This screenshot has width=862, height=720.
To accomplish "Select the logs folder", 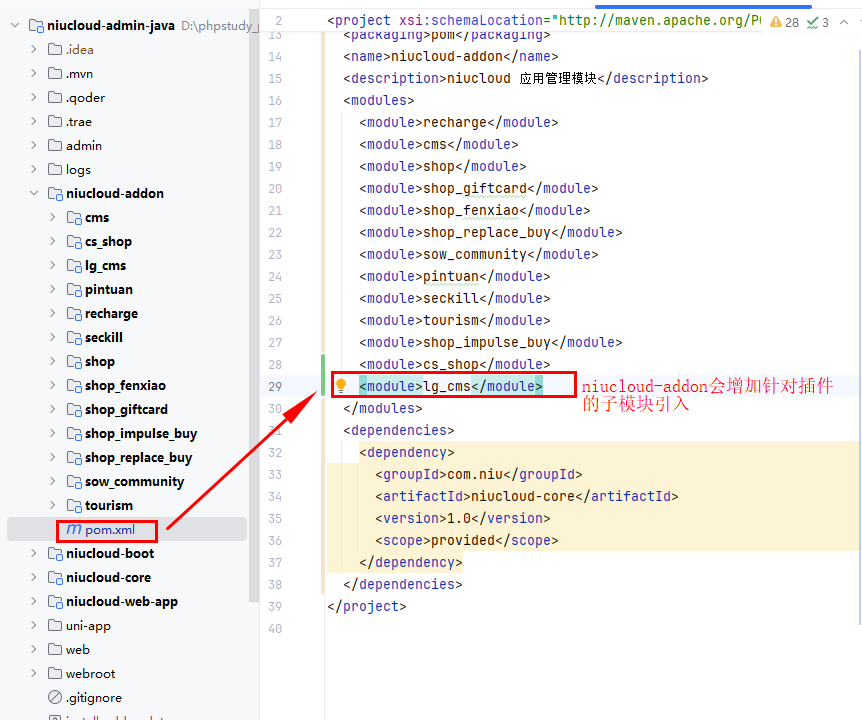I will pyautogui.click(x=78, y=169).
